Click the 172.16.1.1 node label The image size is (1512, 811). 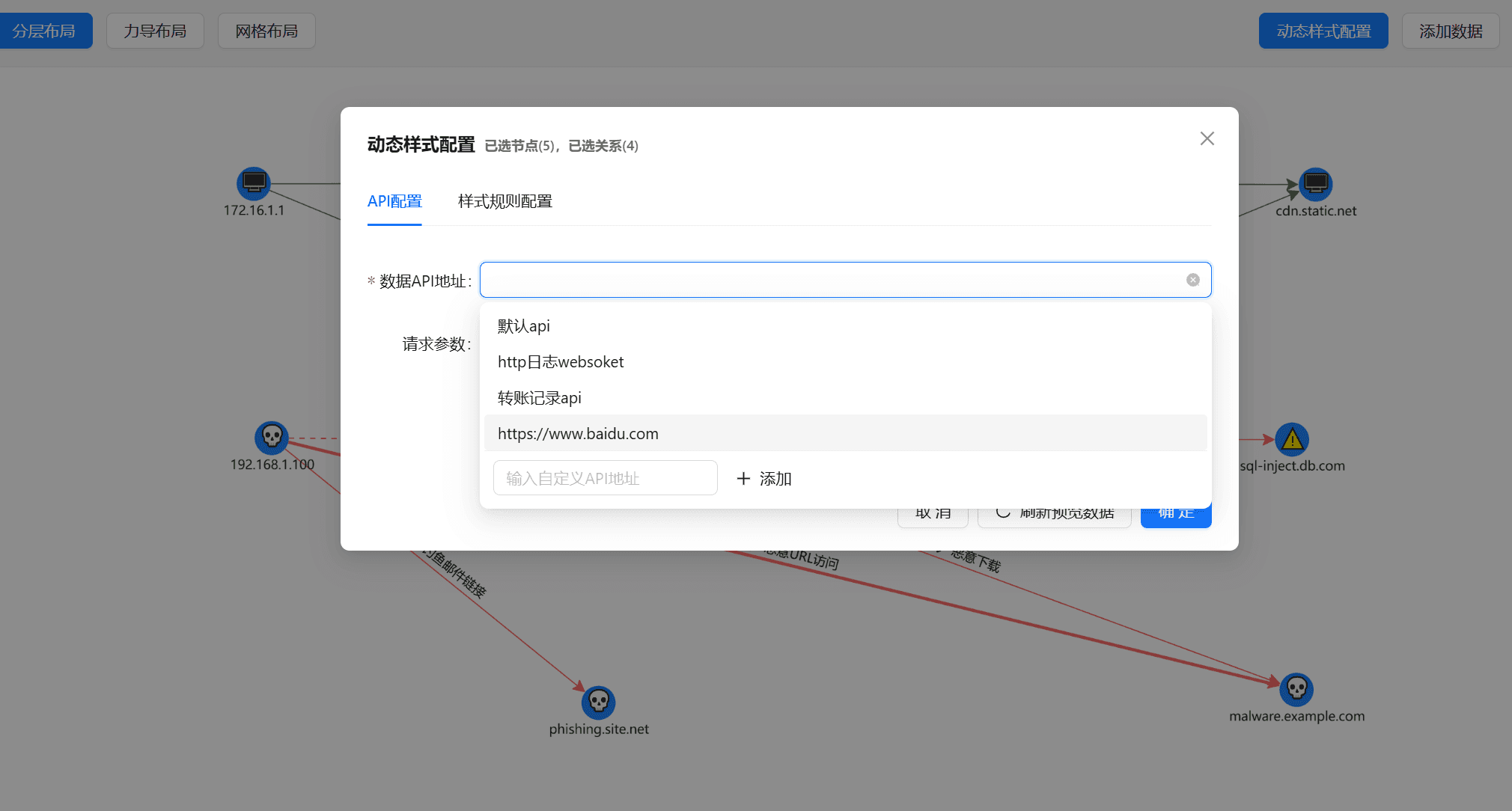[x=254, y=210]
